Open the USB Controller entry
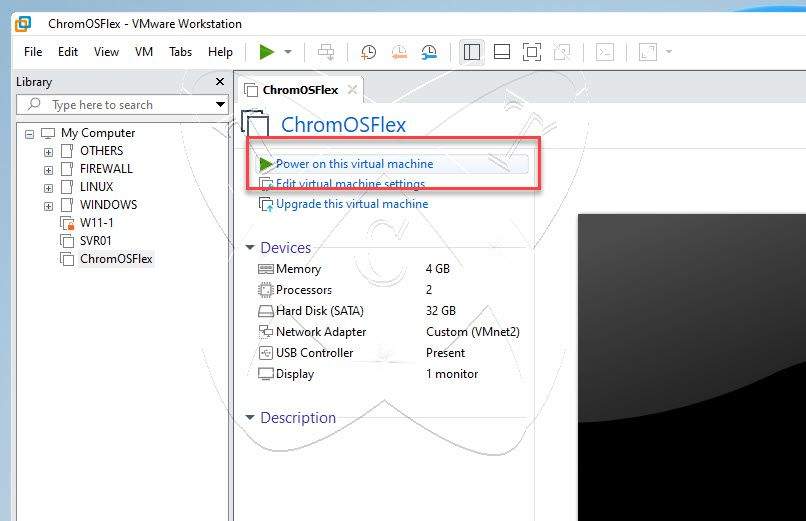 coord(315,353)
